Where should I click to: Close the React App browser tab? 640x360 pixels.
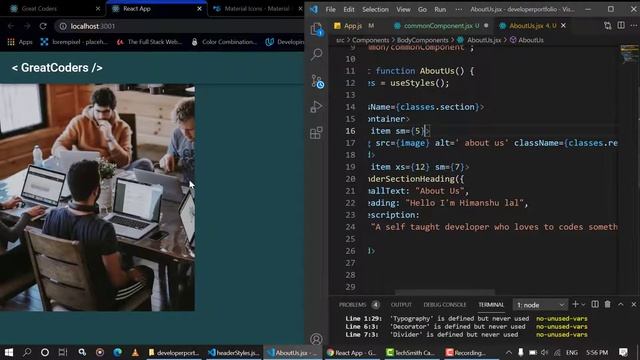pos(199,9)
